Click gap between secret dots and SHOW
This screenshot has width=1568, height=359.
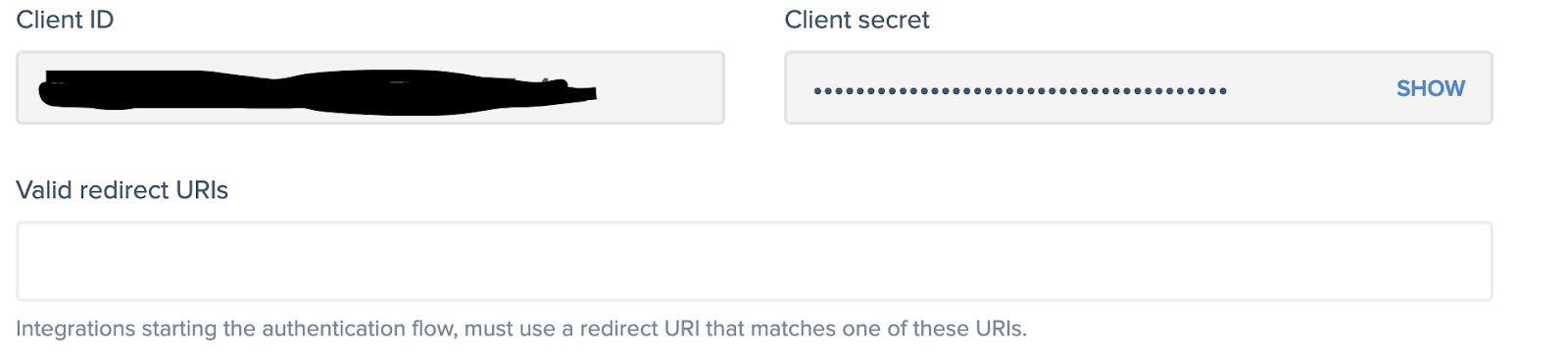pyautogui.click(x=1311, y=88)
